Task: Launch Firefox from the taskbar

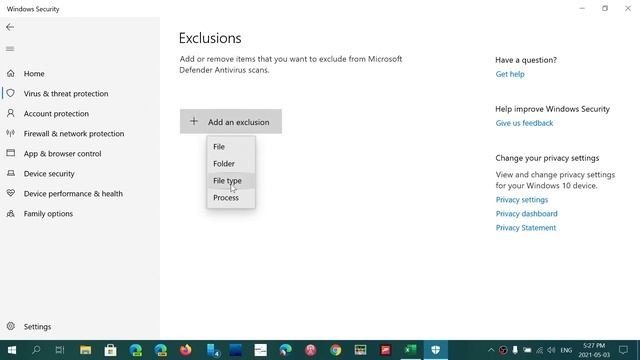Action: point(186,350)
